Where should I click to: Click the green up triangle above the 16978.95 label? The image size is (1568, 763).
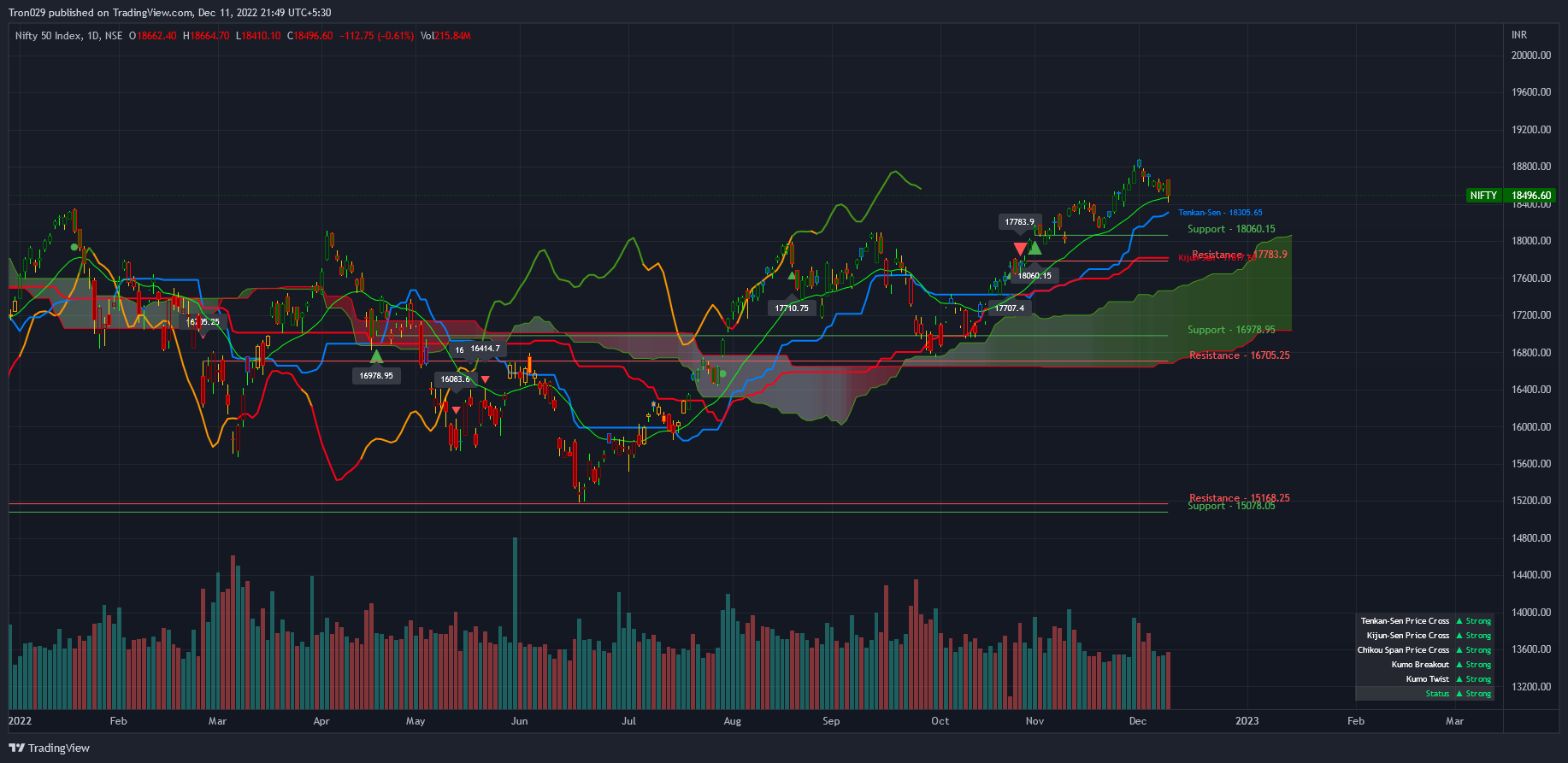coord(376,355)
